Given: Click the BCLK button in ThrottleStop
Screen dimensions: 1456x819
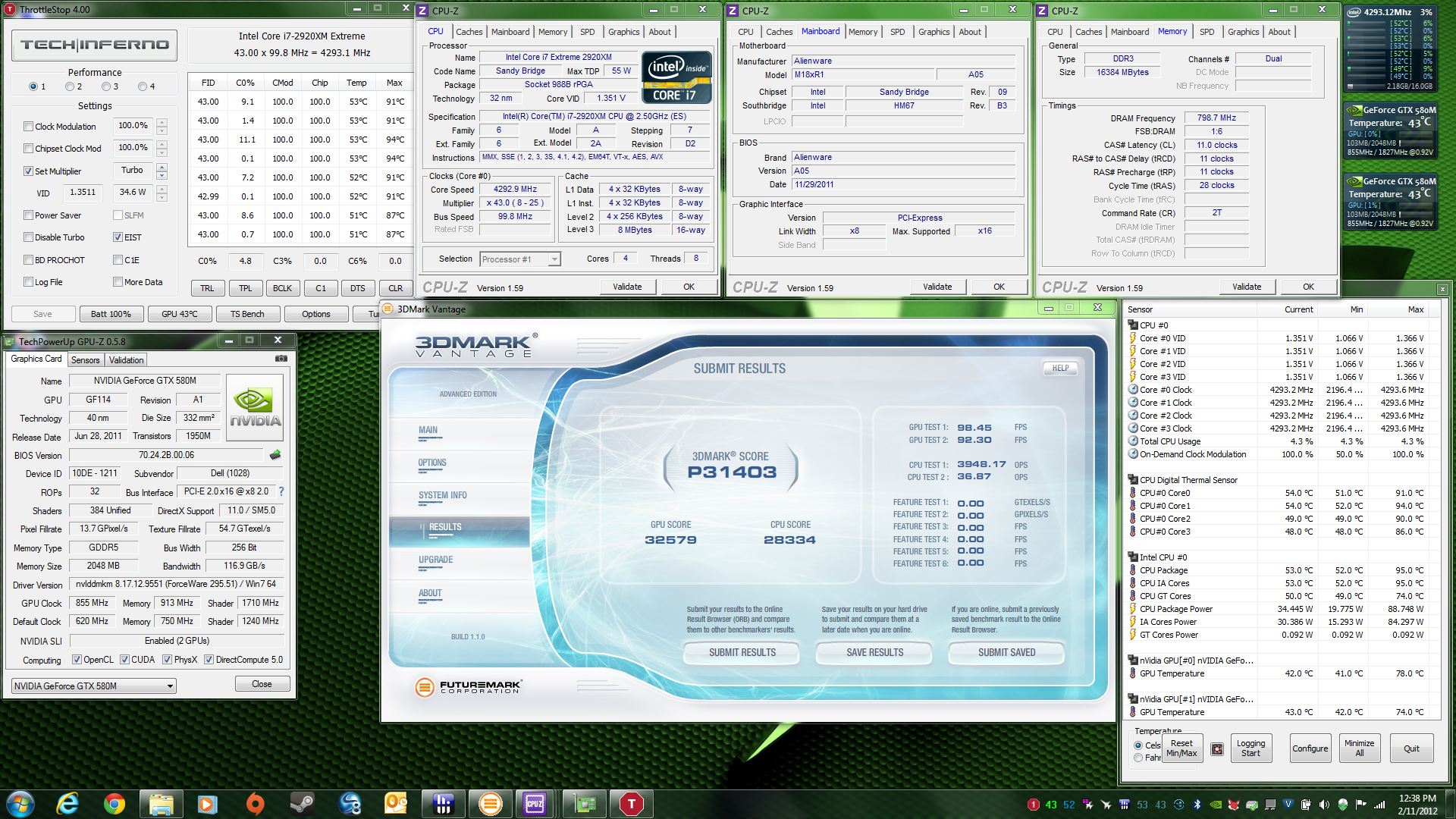Looking at the screenshot, I should [x=283, y=288].
